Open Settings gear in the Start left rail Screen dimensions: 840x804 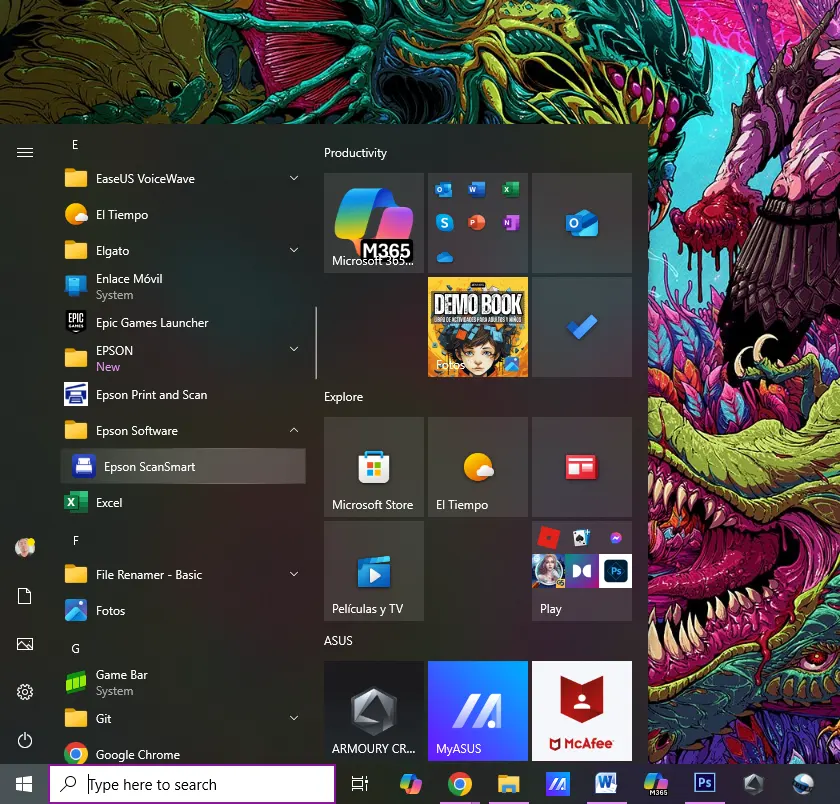pyautogui.click(x=25, y=692)
